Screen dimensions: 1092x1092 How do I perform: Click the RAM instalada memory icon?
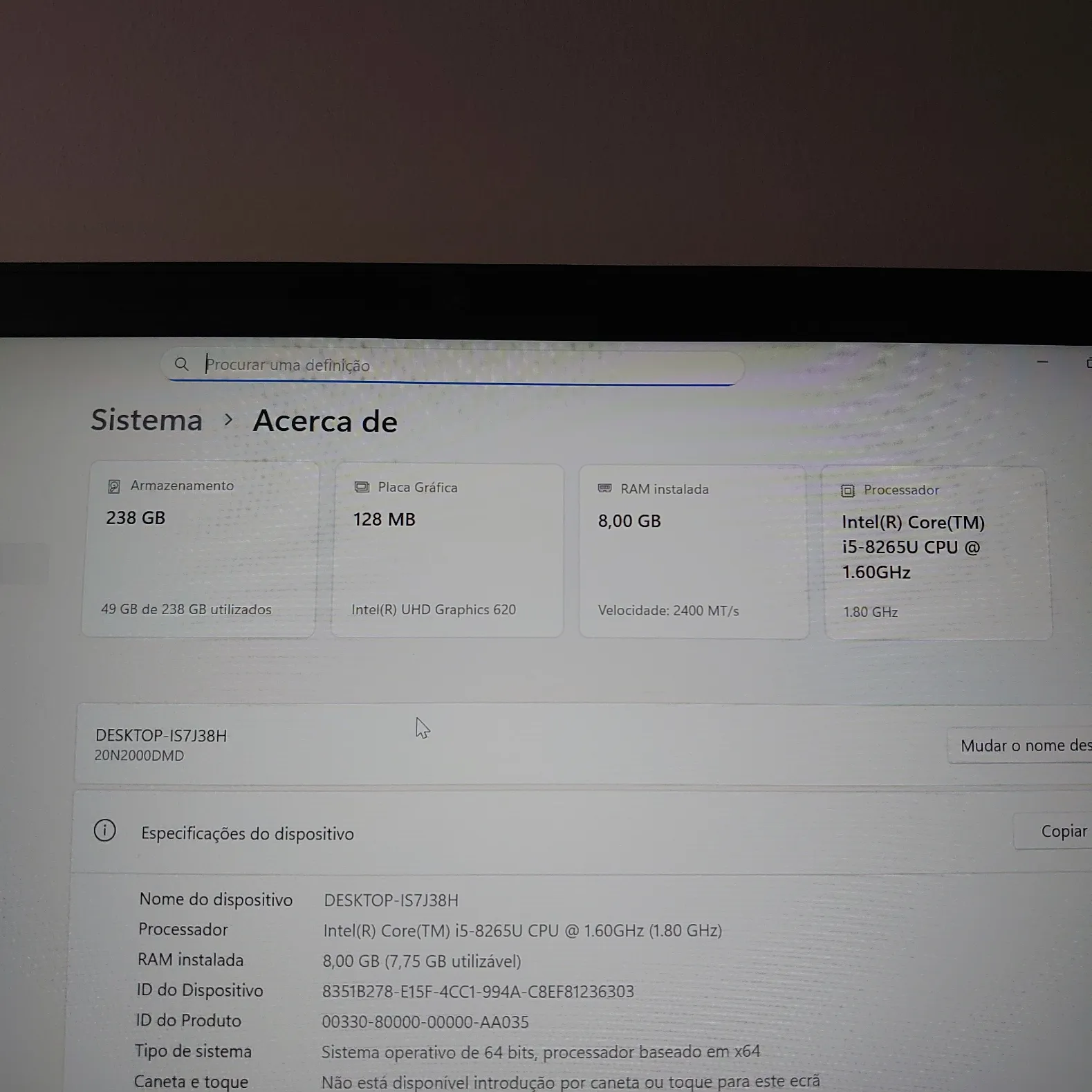[x=604, y=488]
